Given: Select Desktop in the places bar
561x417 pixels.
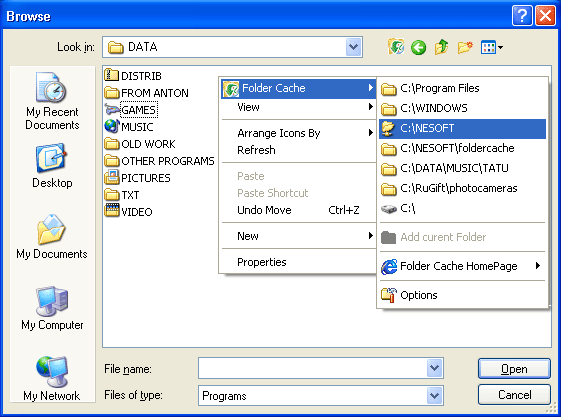Looking at the screenshot, I should click(x=52, y=166).
